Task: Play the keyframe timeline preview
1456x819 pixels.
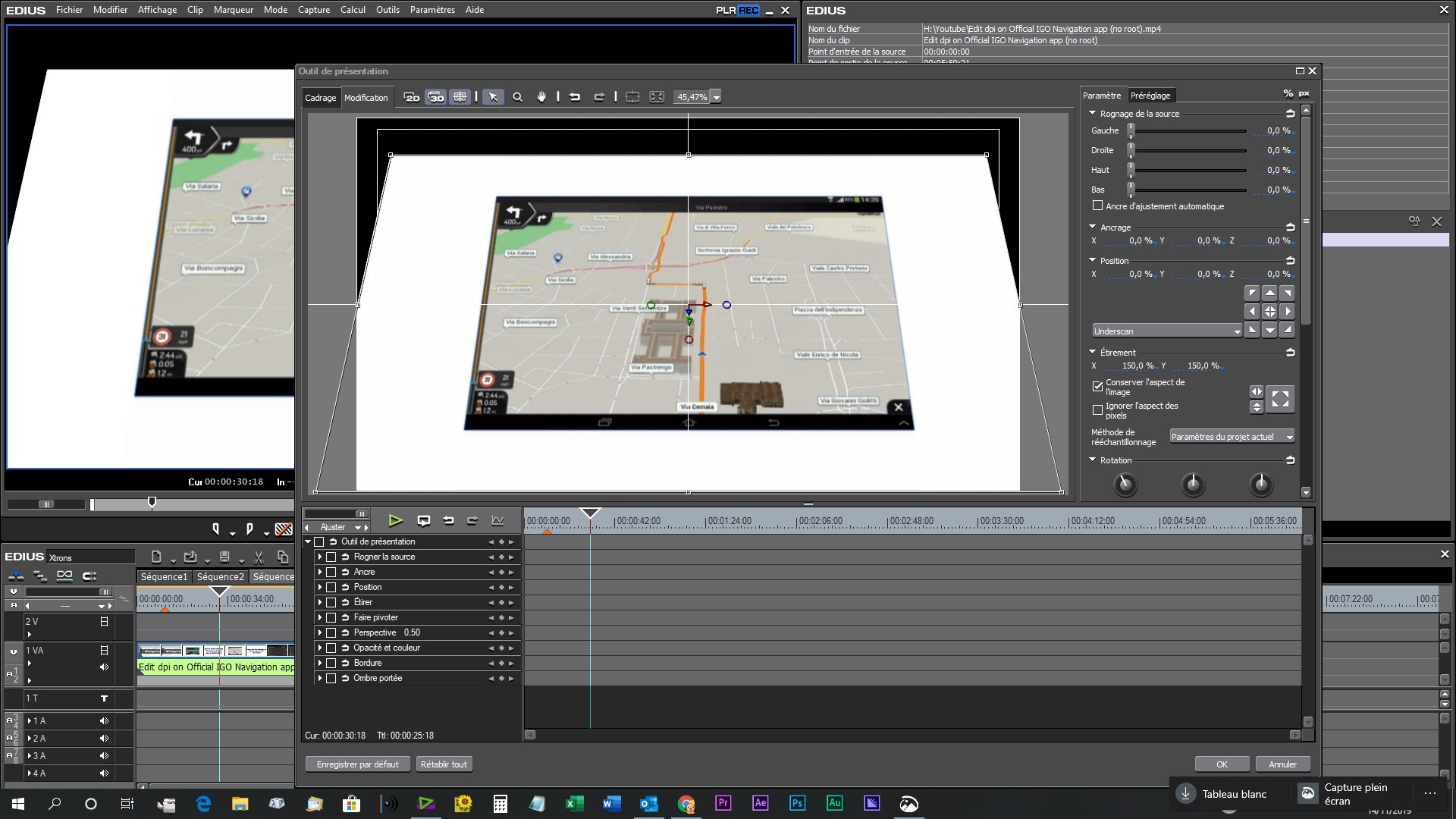Action: click(395, 520)
